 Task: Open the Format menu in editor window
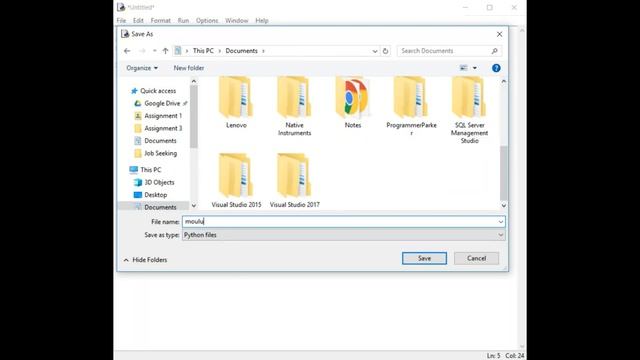(x=160, y=20)
